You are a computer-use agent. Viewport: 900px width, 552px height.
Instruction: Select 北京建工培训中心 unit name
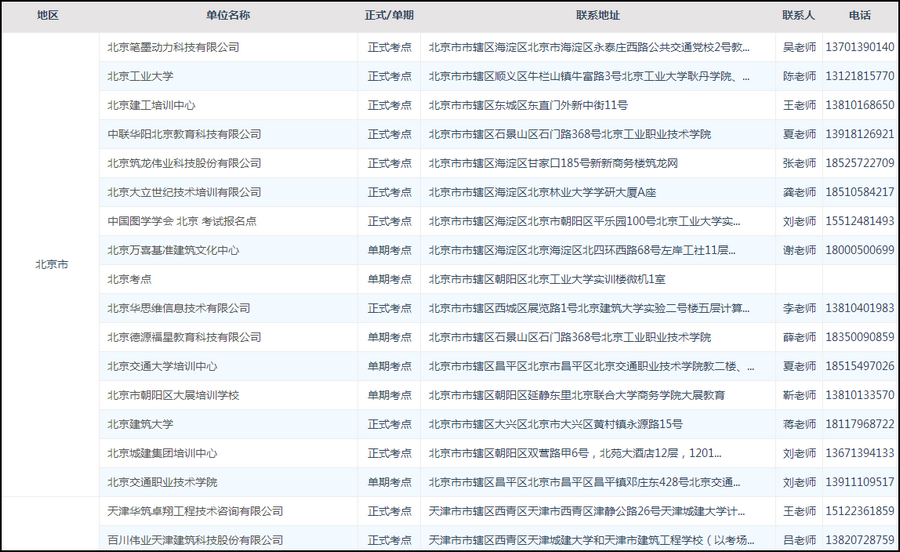pos(152,106)
